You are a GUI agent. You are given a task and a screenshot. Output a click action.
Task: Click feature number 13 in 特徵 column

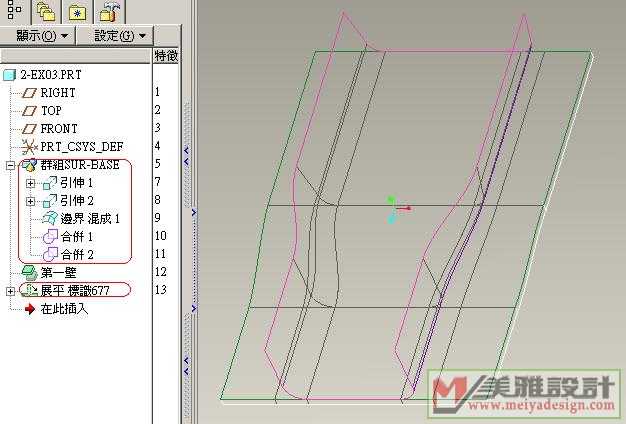pyautogui.click(x=160, y=289)
